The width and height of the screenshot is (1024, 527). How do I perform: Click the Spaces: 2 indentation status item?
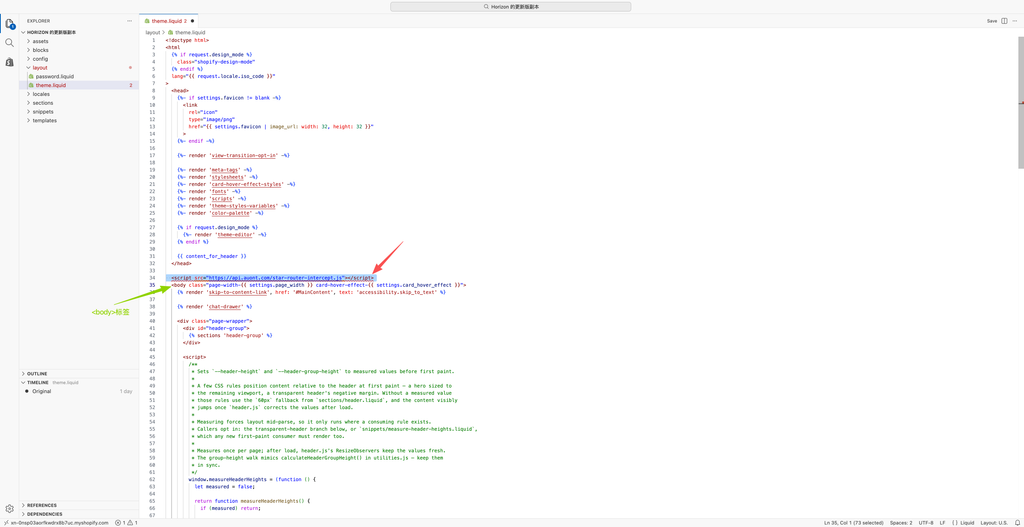(x=901, y=523)
